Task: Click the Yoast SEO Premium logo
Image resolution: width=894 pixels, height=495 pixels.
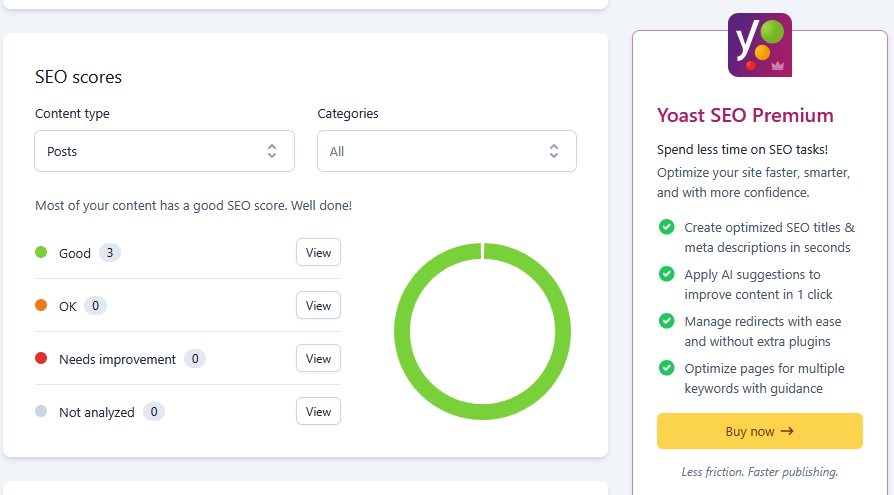Action: point(759,45)
